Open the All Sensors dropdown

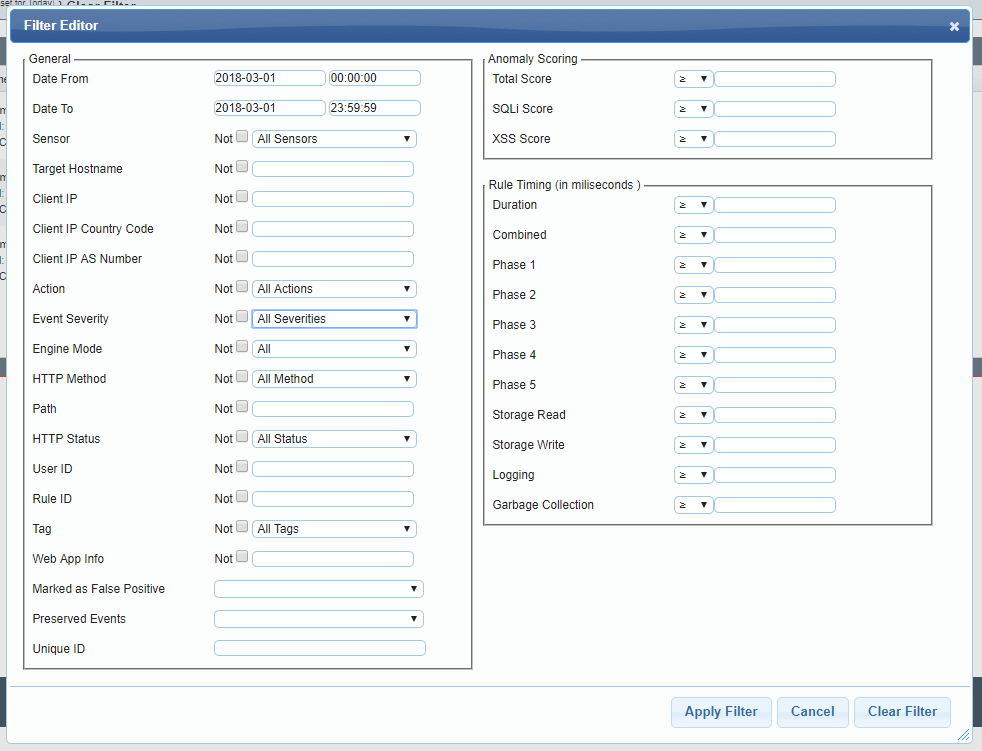tap(334, 139)
